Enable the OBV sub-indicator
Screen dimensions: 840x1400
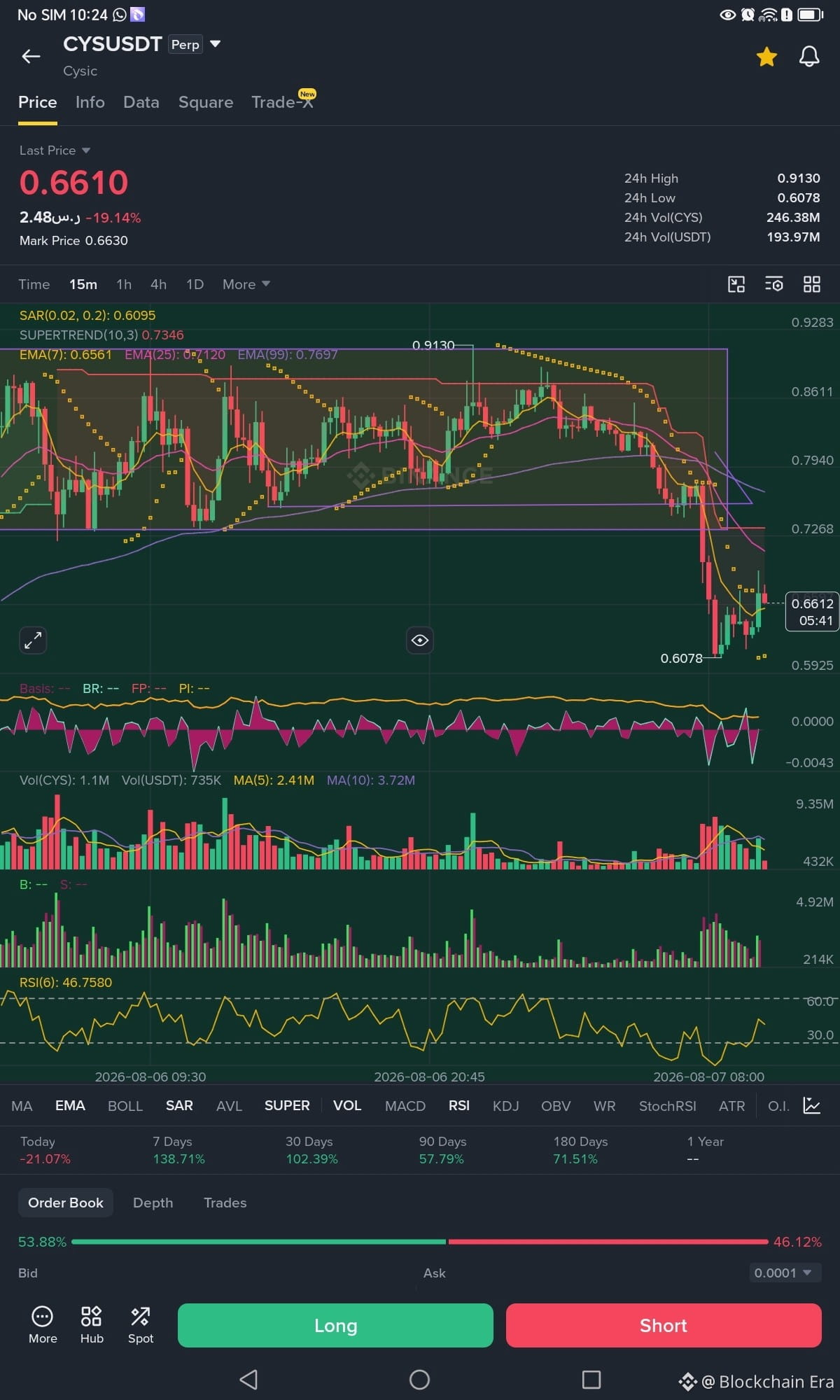coord(556,1106)
